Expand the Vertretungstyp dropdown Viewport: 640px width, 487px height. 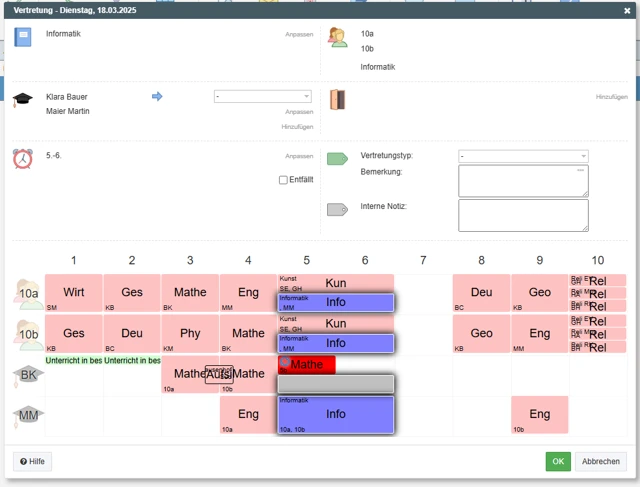click(523, 156)
